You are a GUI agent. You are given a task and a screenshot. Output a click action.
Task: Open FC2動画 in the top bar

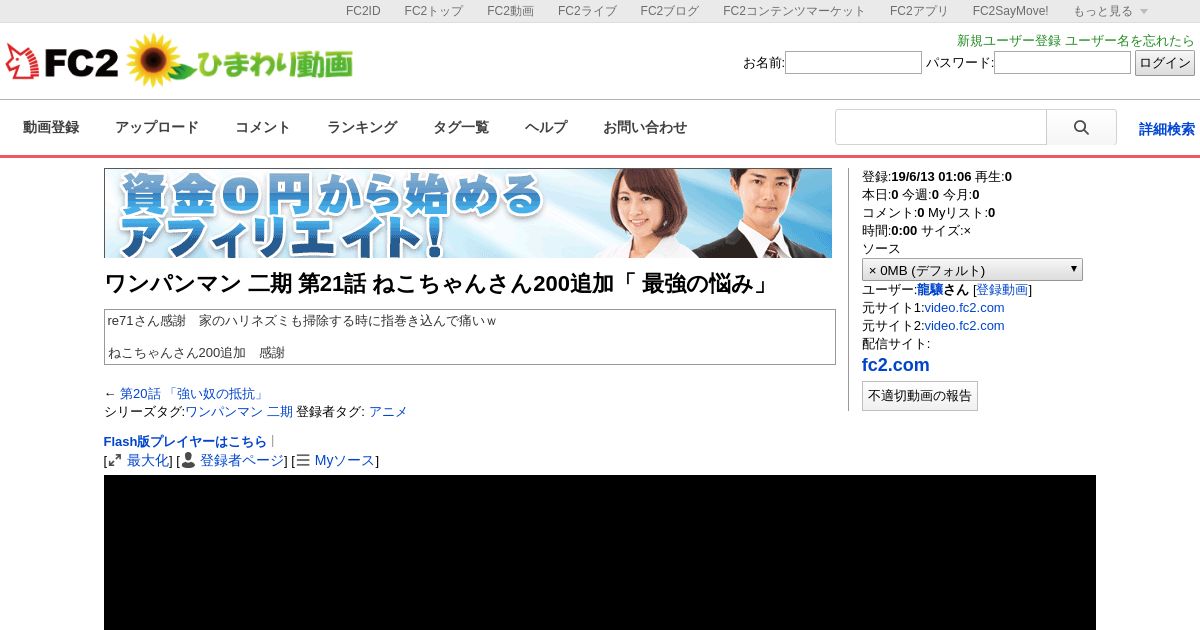pyautogui.click(x=510, y=11)
